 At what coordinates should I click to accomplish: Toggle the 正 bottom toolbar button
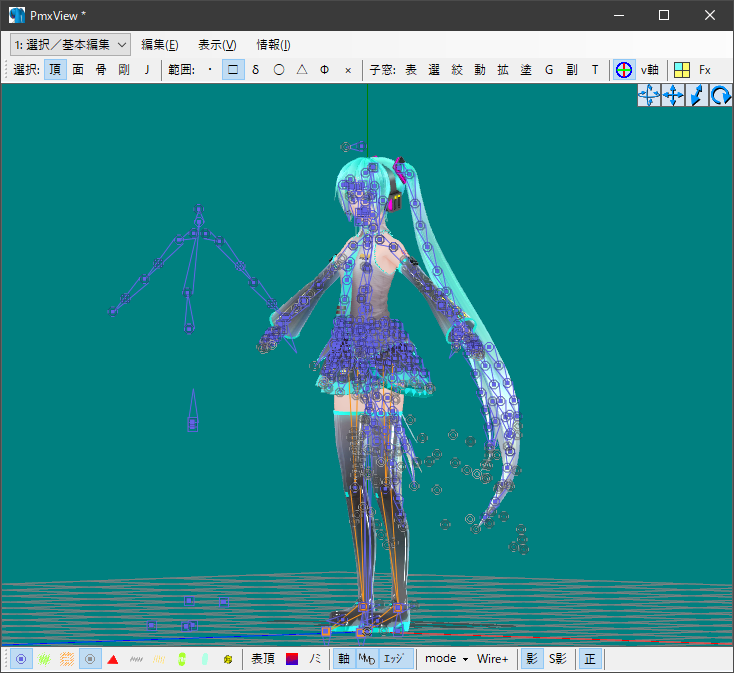(590, 659)
